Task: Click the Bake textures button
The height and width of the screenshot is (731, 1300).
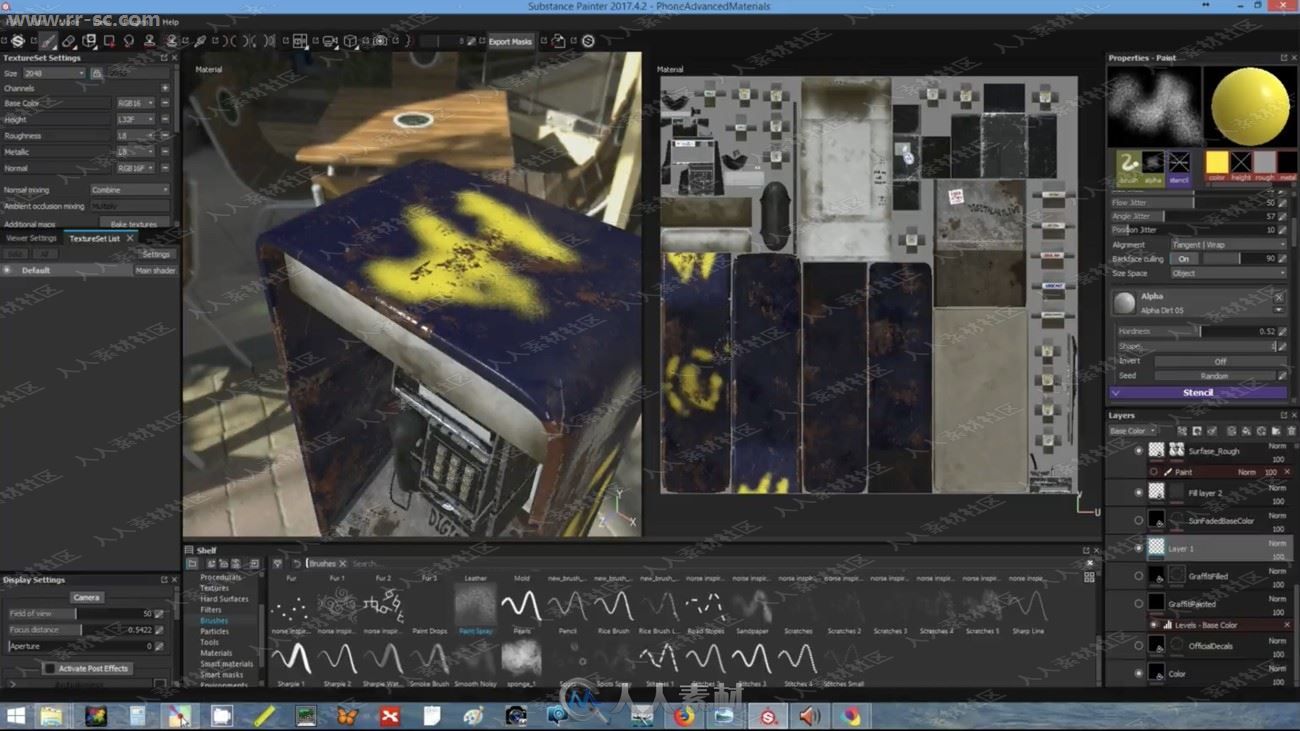Action: 134,224
